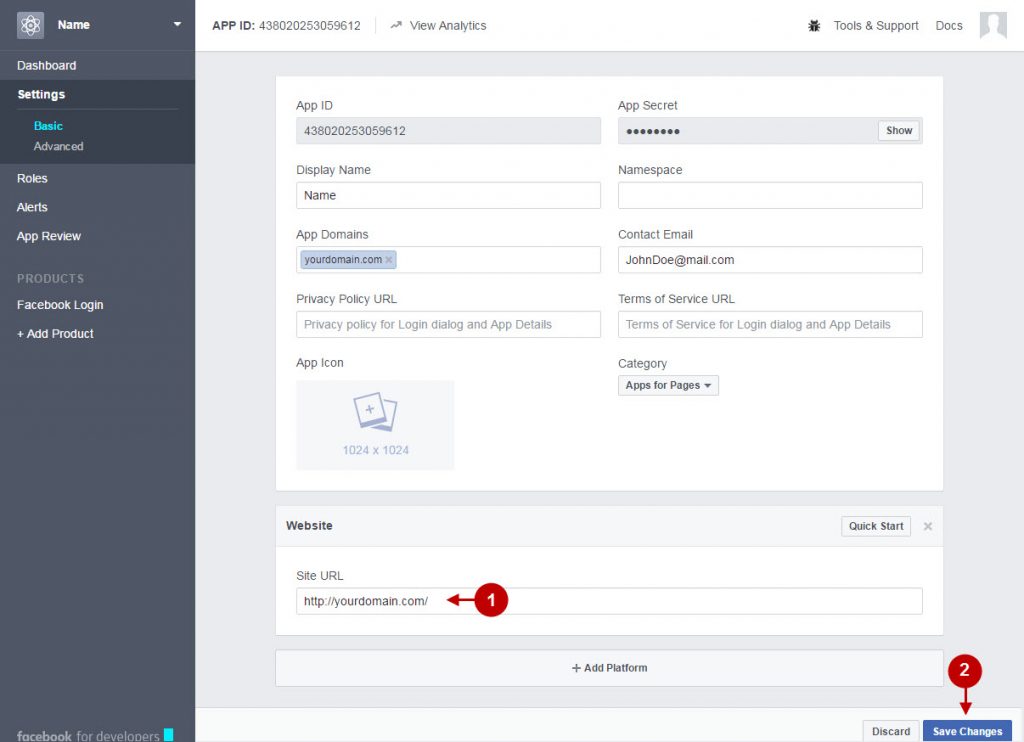Click the App ID field
The height and width of the screenshot is (742, 1024).
[x=448, y=131]
